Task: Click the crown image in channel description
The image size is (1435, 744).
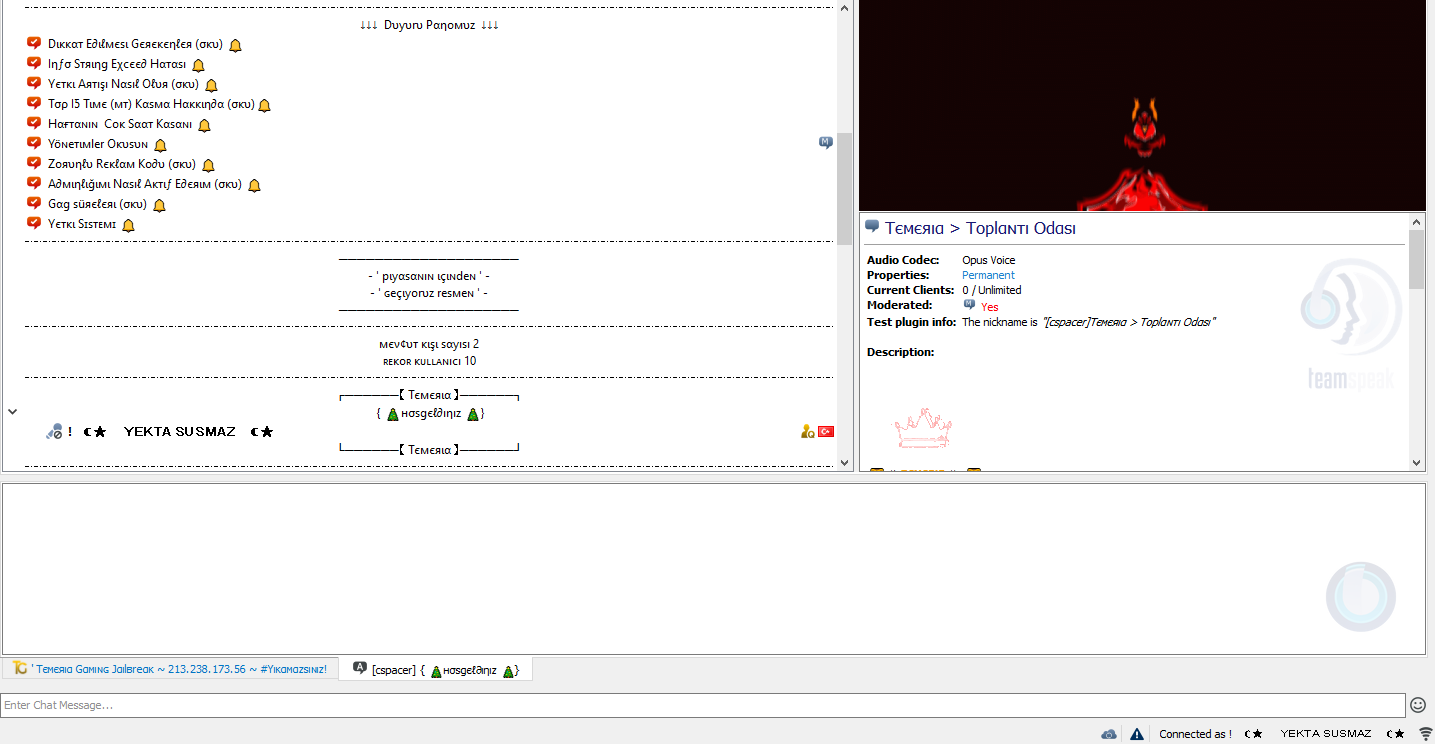Action: [922, 428]
